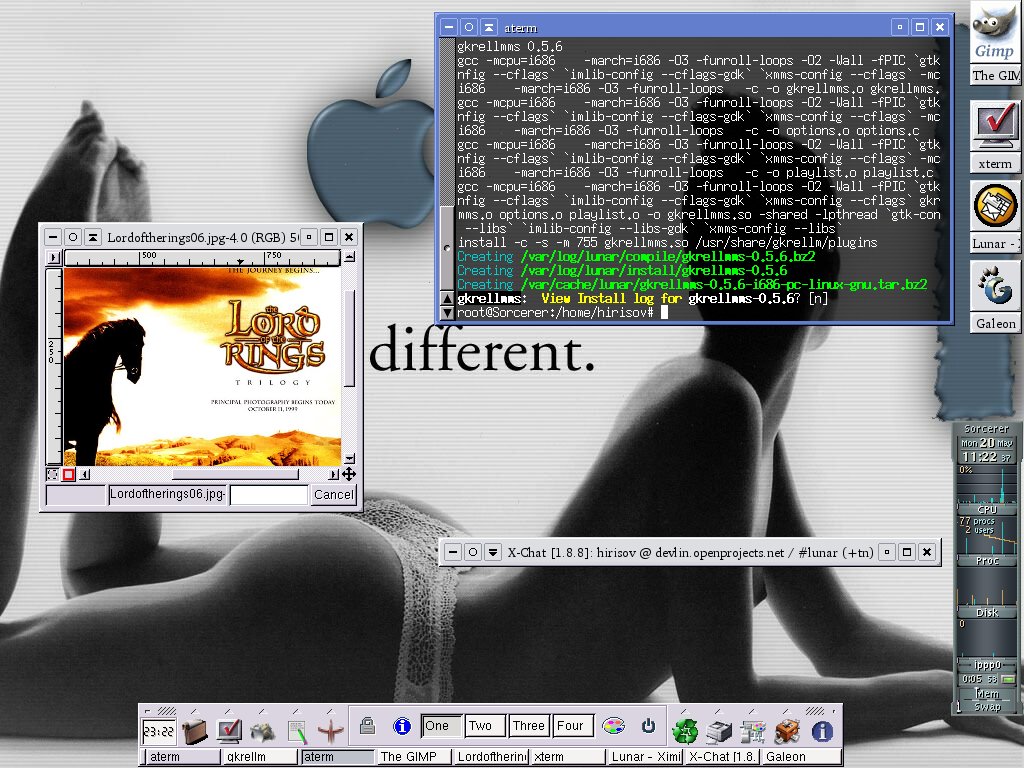Launch the color palette icon in bottom panel
1024x768 pixels.
coord(615,726)
